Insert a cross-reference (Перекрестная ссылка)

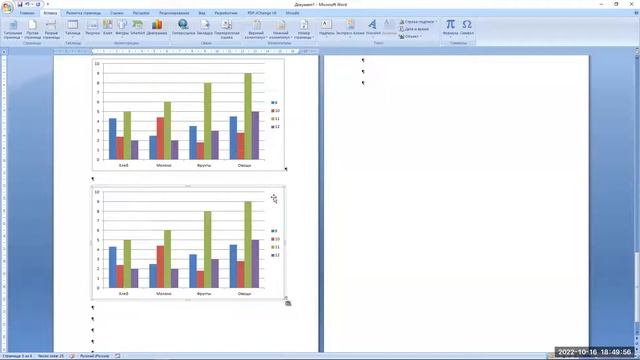[227, 29]
